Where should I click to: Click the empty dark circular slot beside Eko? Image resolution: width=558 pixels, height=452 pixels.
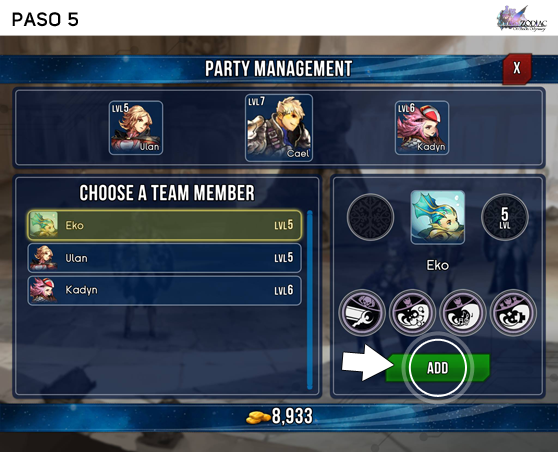[x=370, y=217]
